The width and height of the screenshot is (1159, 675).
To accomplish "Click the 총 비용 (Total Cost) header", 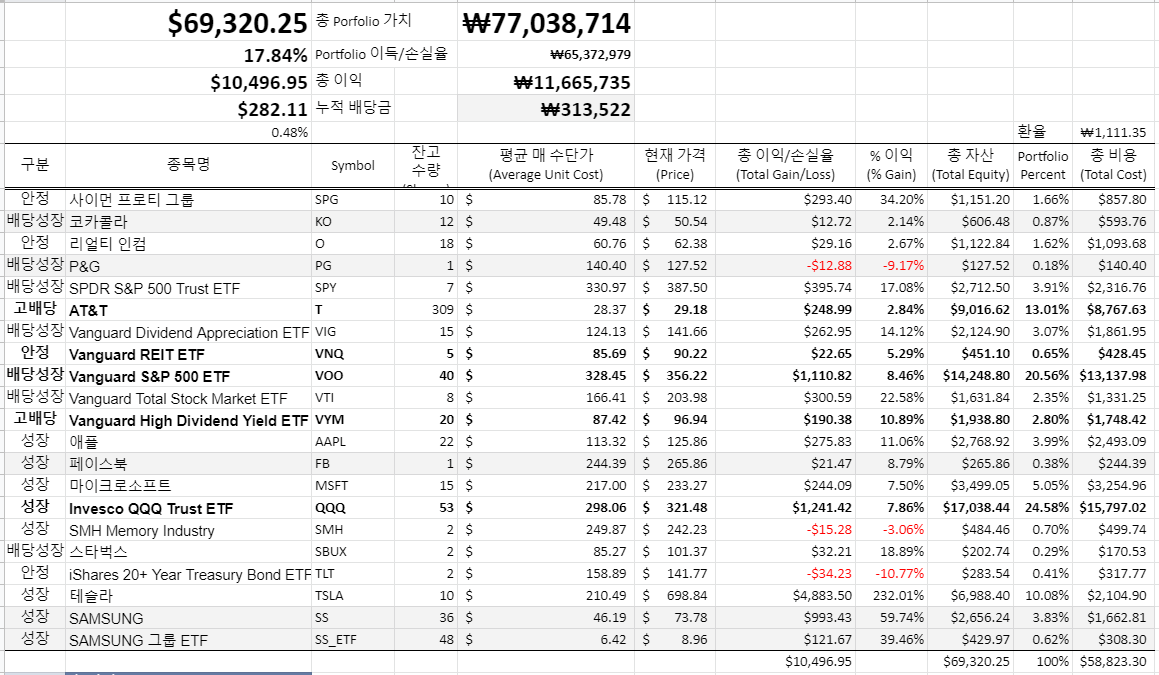I will coord(1113,165).
